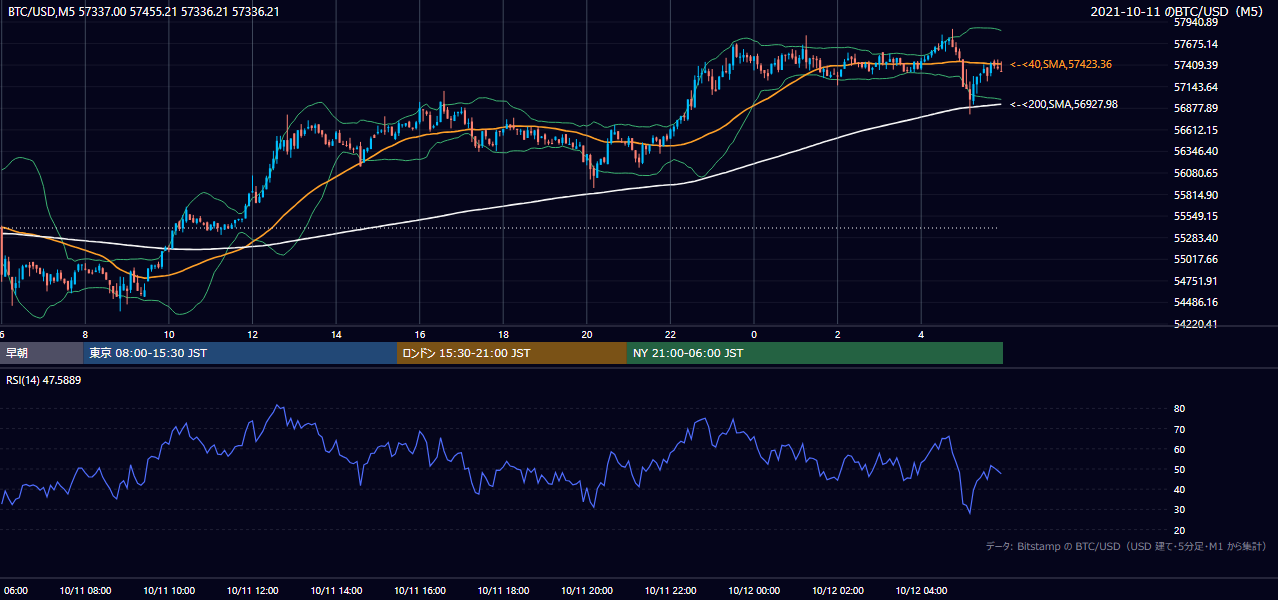Click the bottom time label '10/11 14:00'
Viewport: 1278px width, 600px height.
[x=336, y=590]
